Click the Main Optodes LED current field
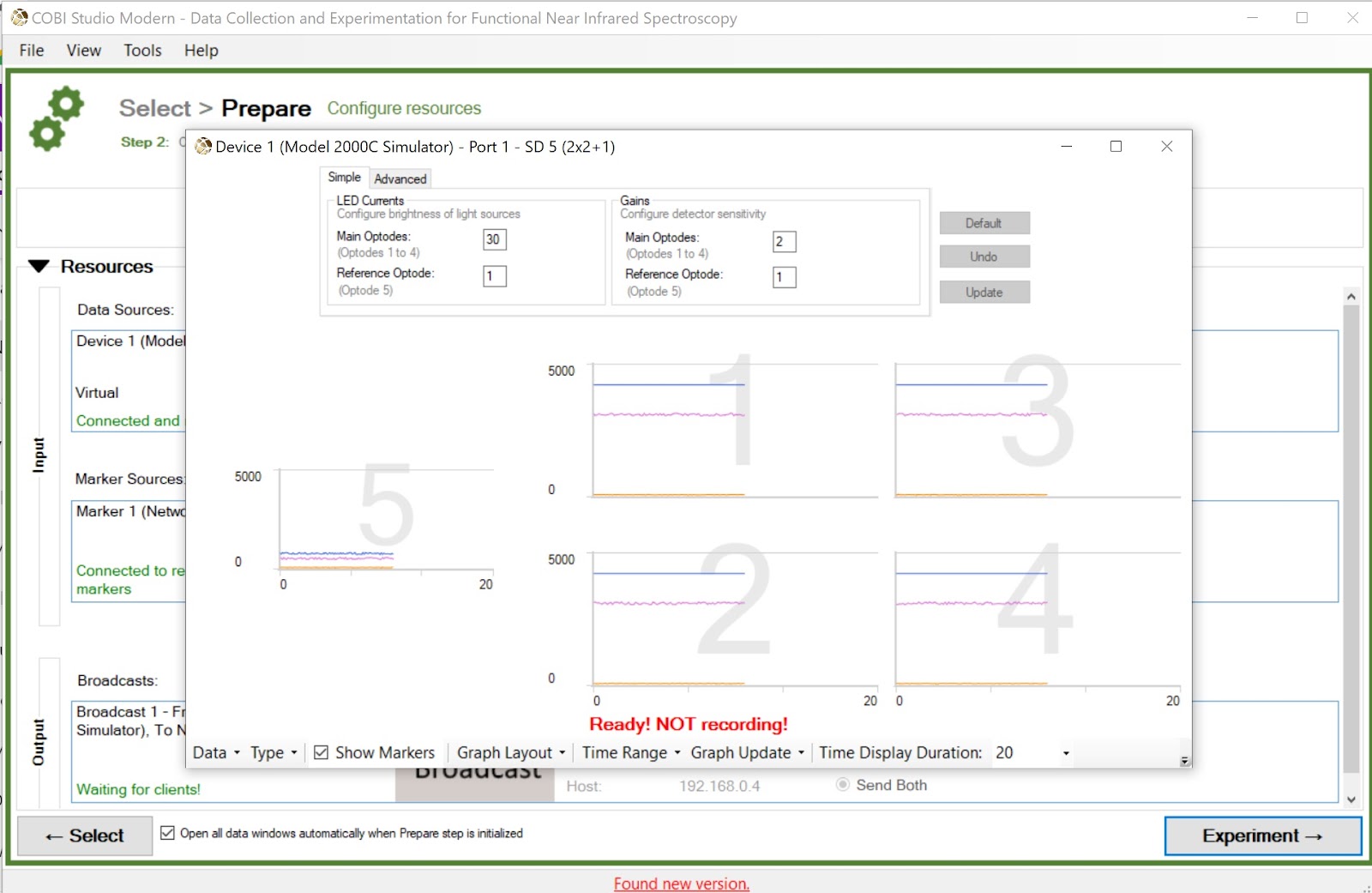 tap(495, 239)
